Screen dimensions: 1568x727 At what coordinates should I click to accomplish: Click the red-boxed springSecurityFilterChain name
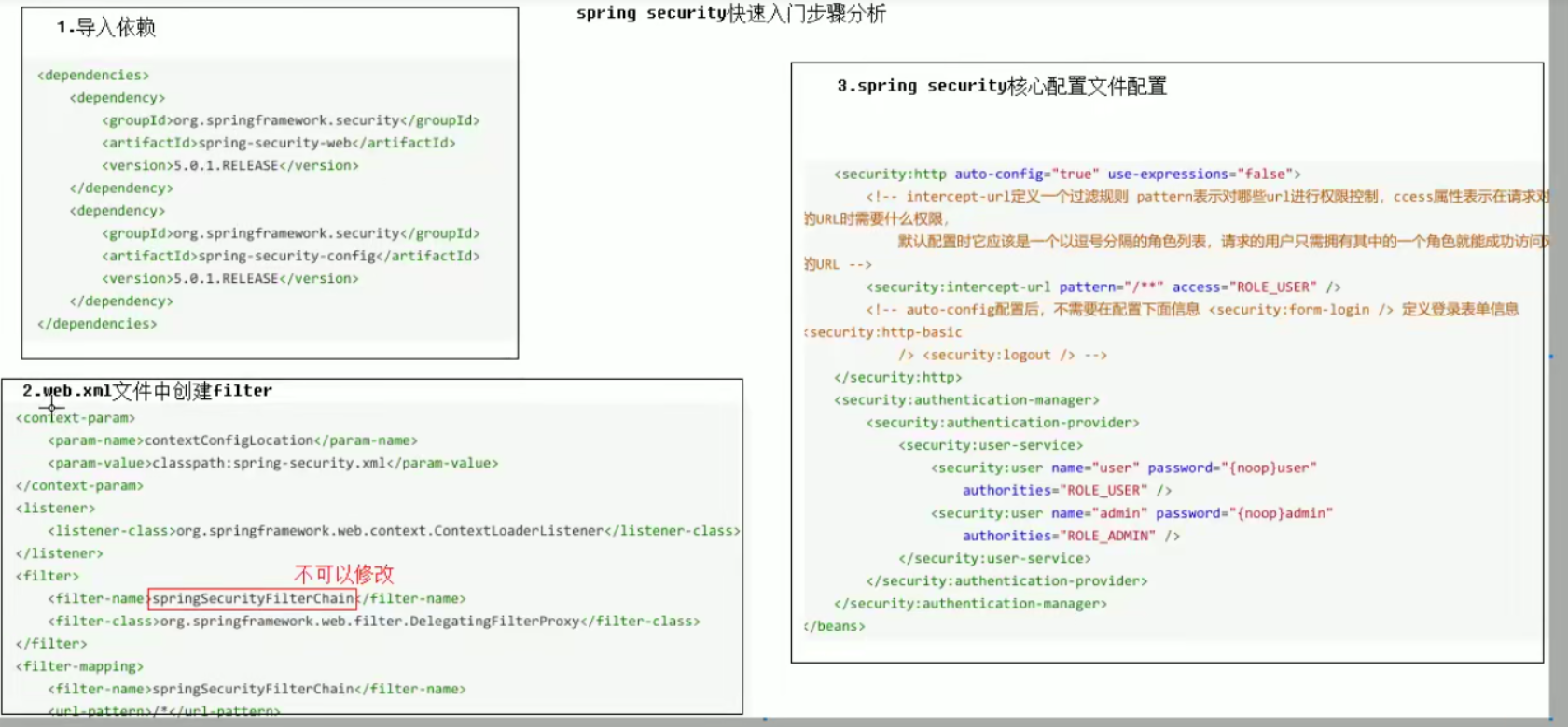253,598
